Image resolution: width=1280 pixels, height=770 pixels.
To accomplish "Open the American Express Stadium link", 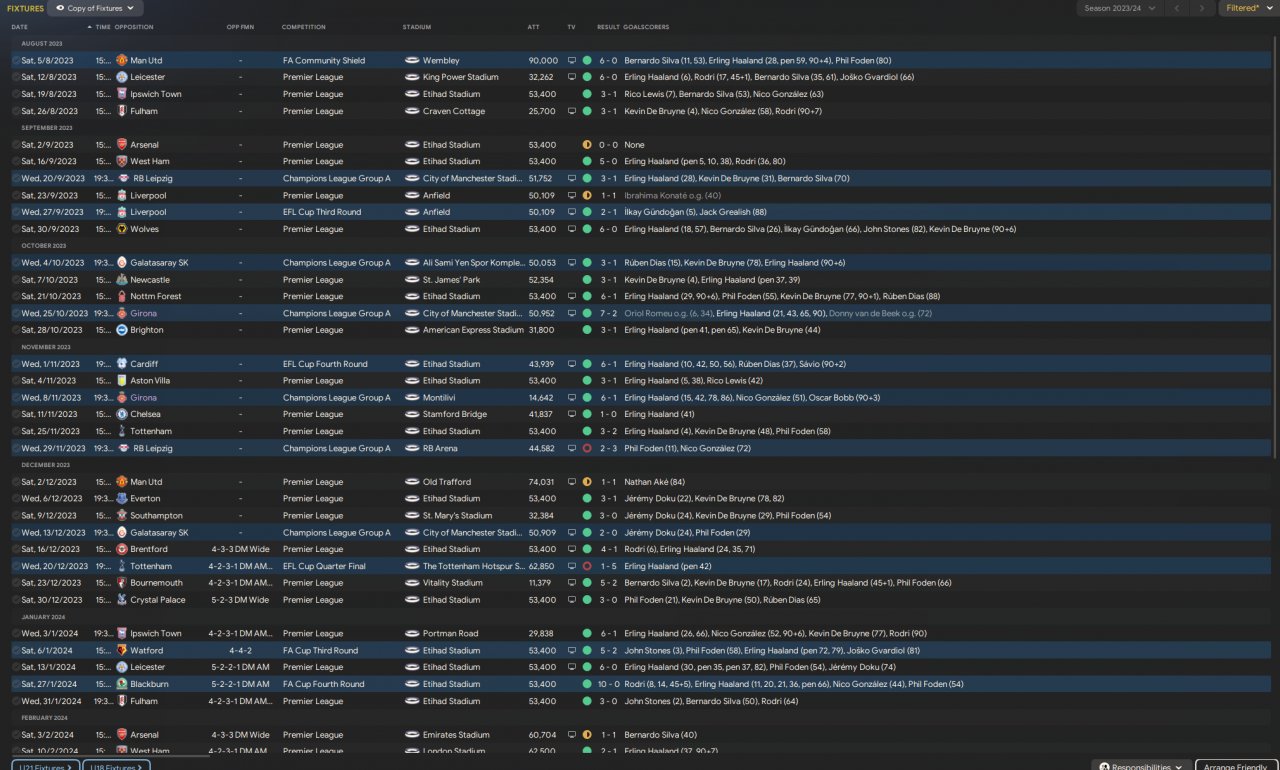I will (x=473, y=330).
